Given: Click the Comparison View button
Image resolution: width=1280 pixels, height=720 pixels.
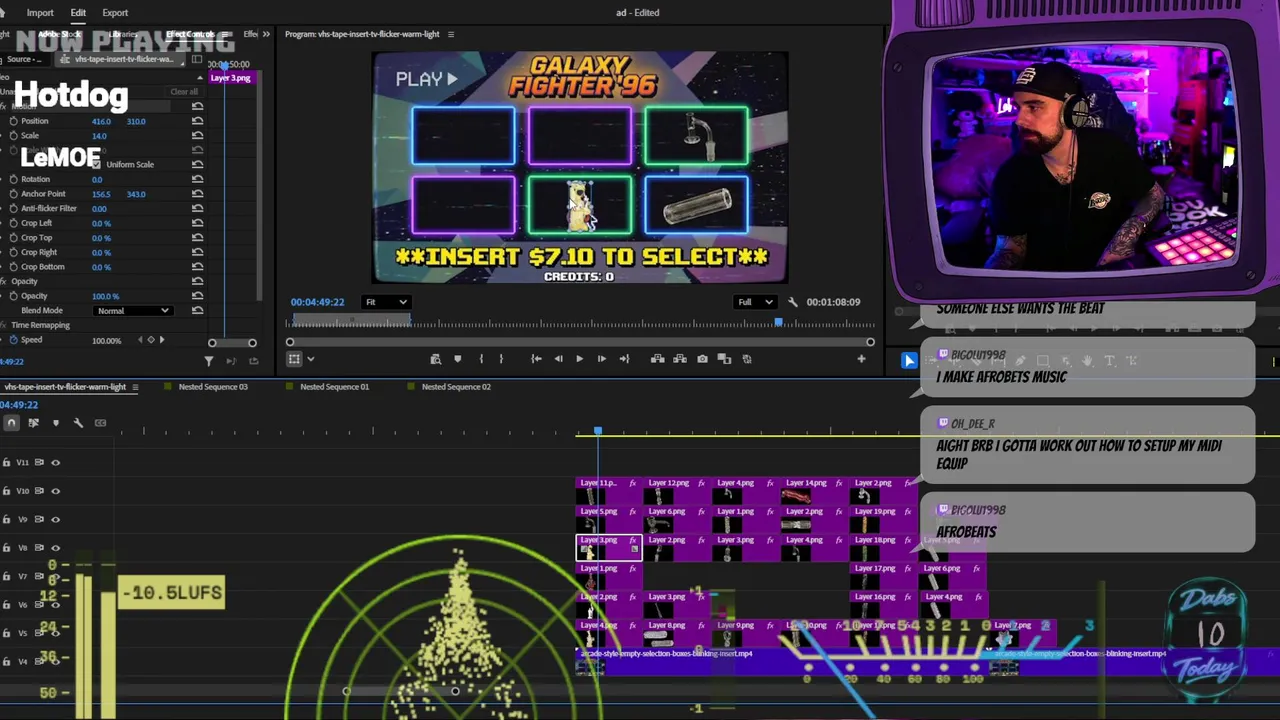Looking at the screenshot, I should click(724, 359).
